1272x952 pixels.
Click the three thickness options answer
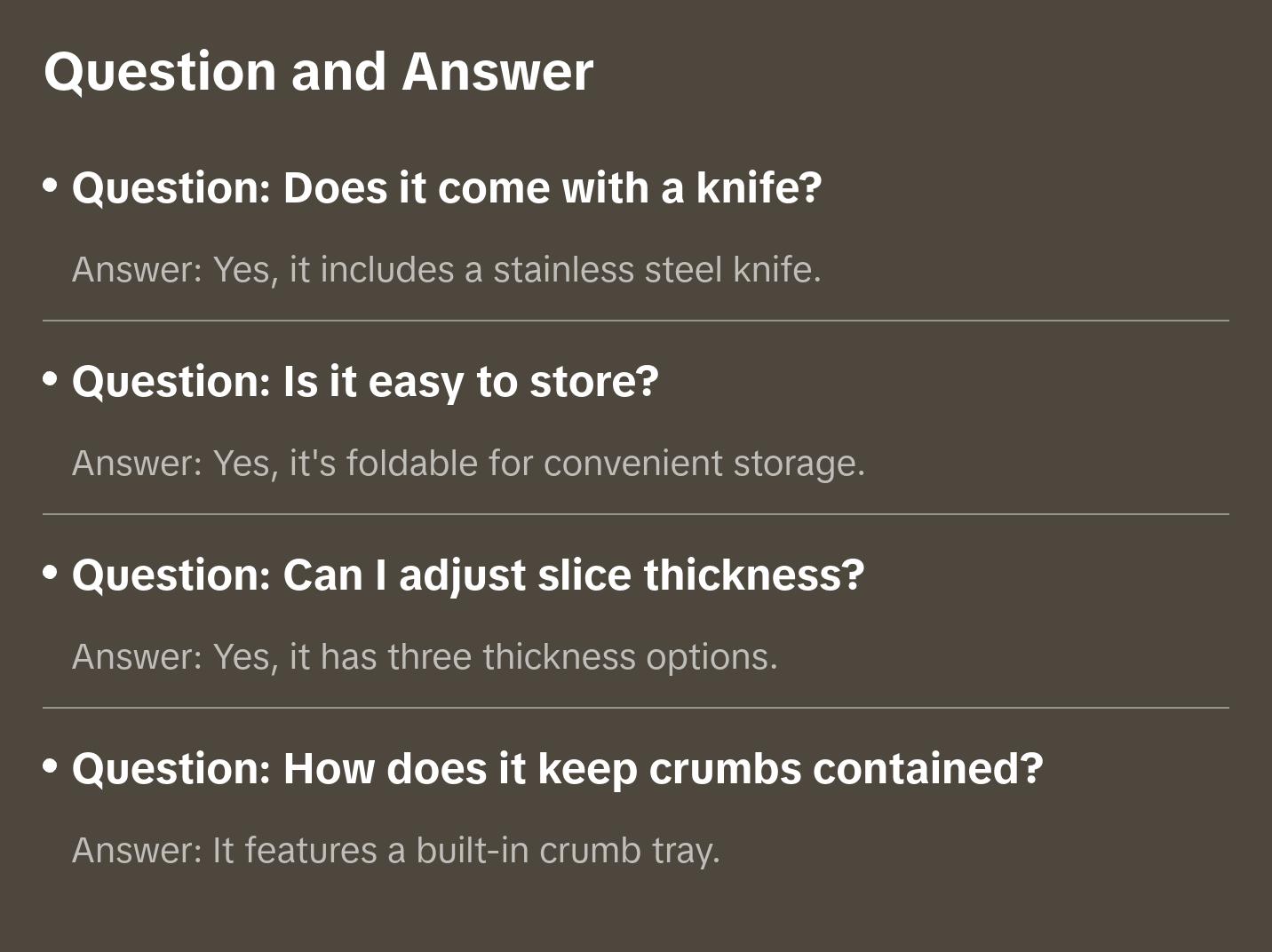[x=425, y=657]
